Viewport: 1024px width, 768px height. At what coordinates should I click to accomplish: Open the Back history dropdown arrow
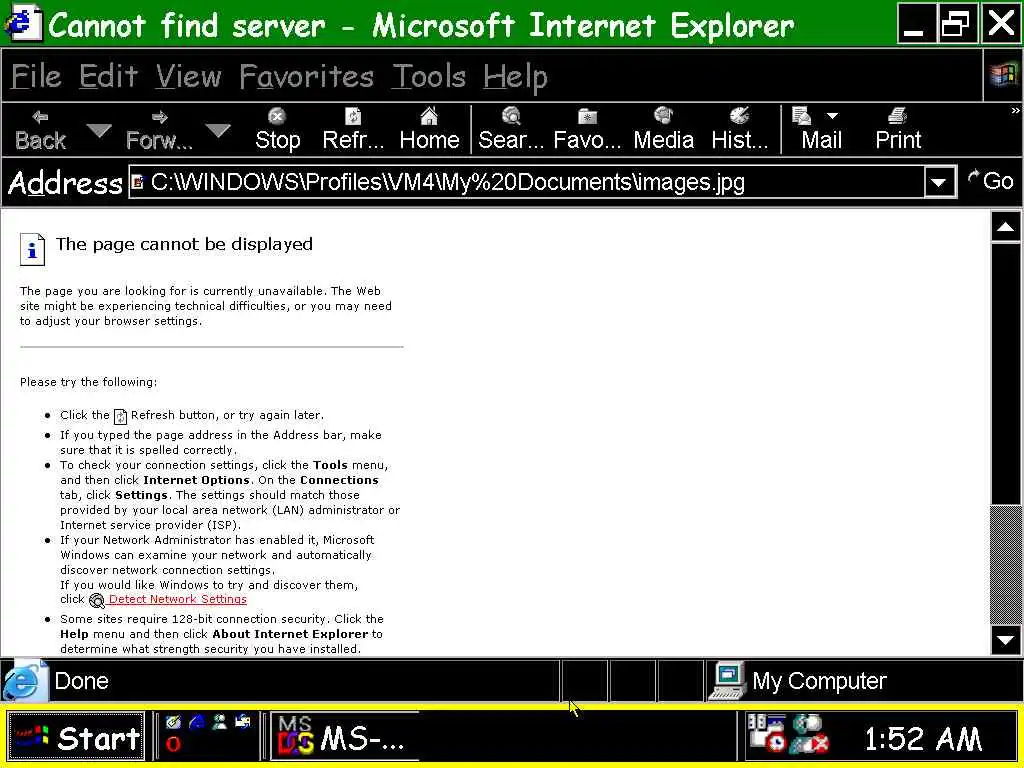pyautogui.click(x=99, y=130)
